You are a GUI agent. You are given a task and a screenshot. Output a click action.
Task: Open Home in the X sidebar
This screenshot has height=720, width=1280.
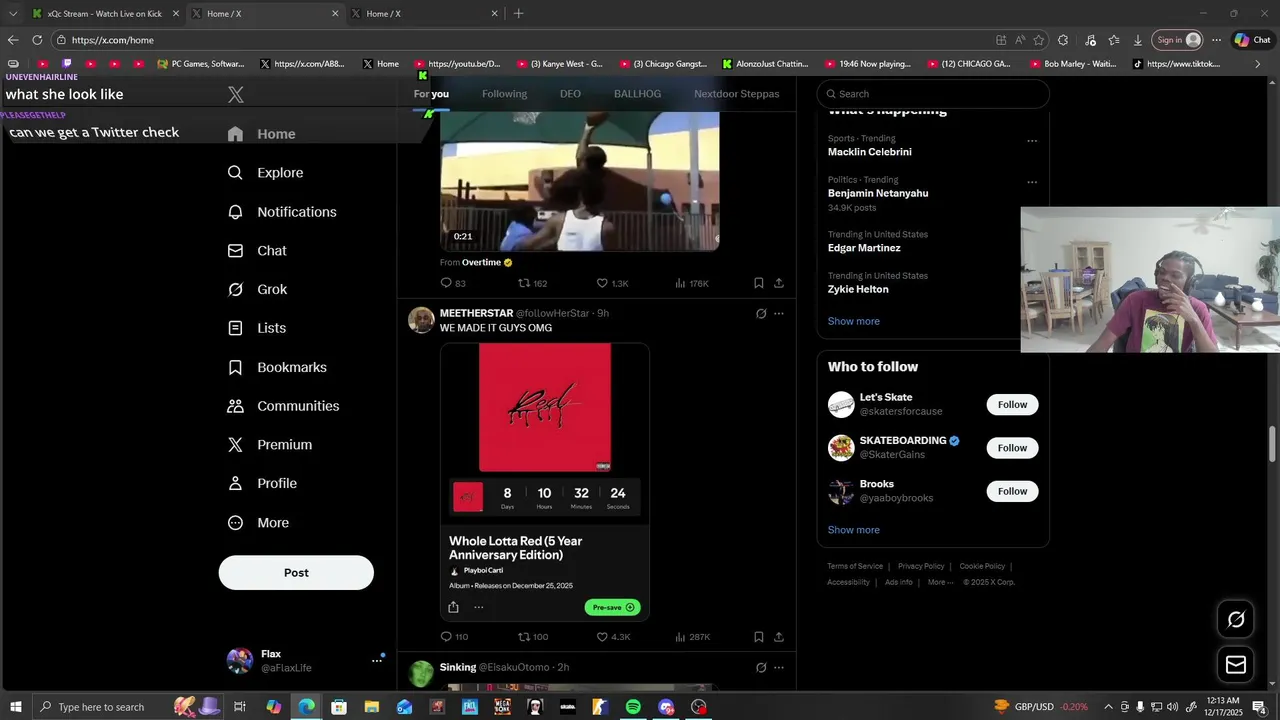(x=261, y=134)
